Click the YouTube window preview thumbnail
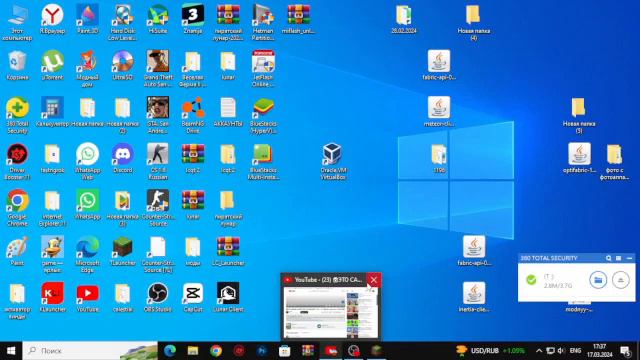This screenshot has height=360, width=640. pyautogui.click(x=331, y=312)
